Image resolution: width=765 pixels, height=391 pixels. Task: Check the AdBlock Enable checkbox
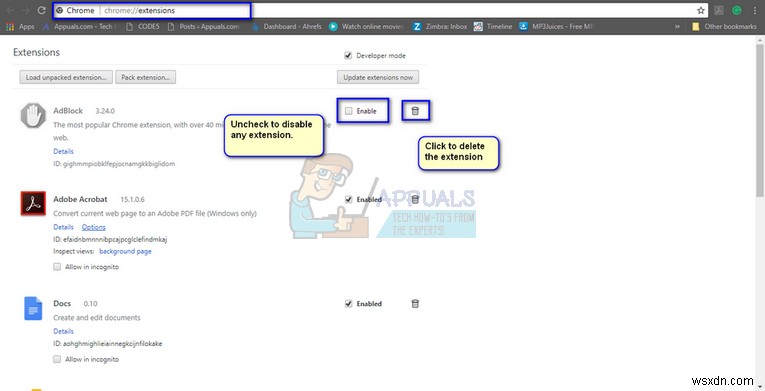pos(348,111)
